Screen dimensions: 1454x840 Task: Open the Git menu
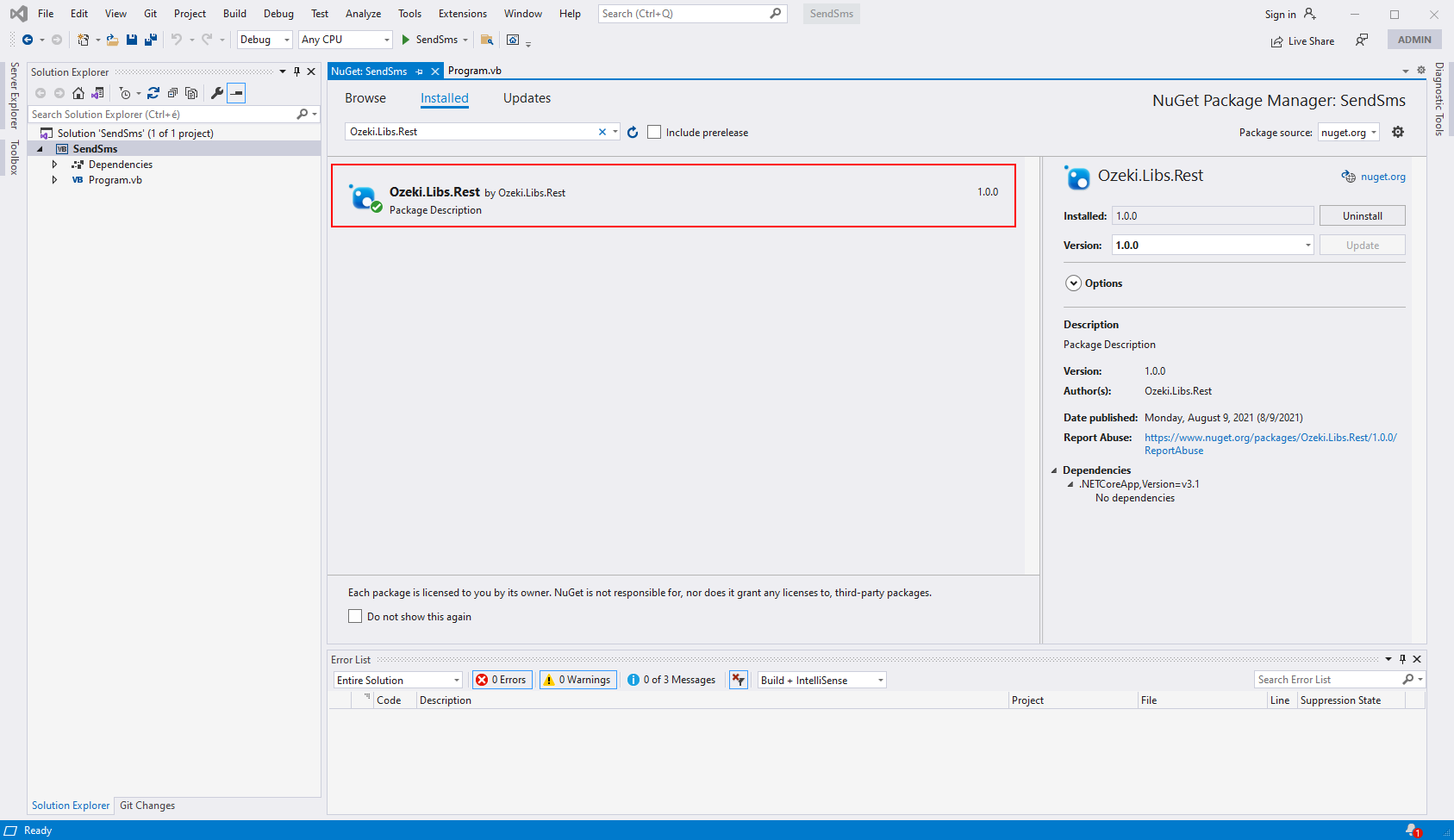click(150, 14)
